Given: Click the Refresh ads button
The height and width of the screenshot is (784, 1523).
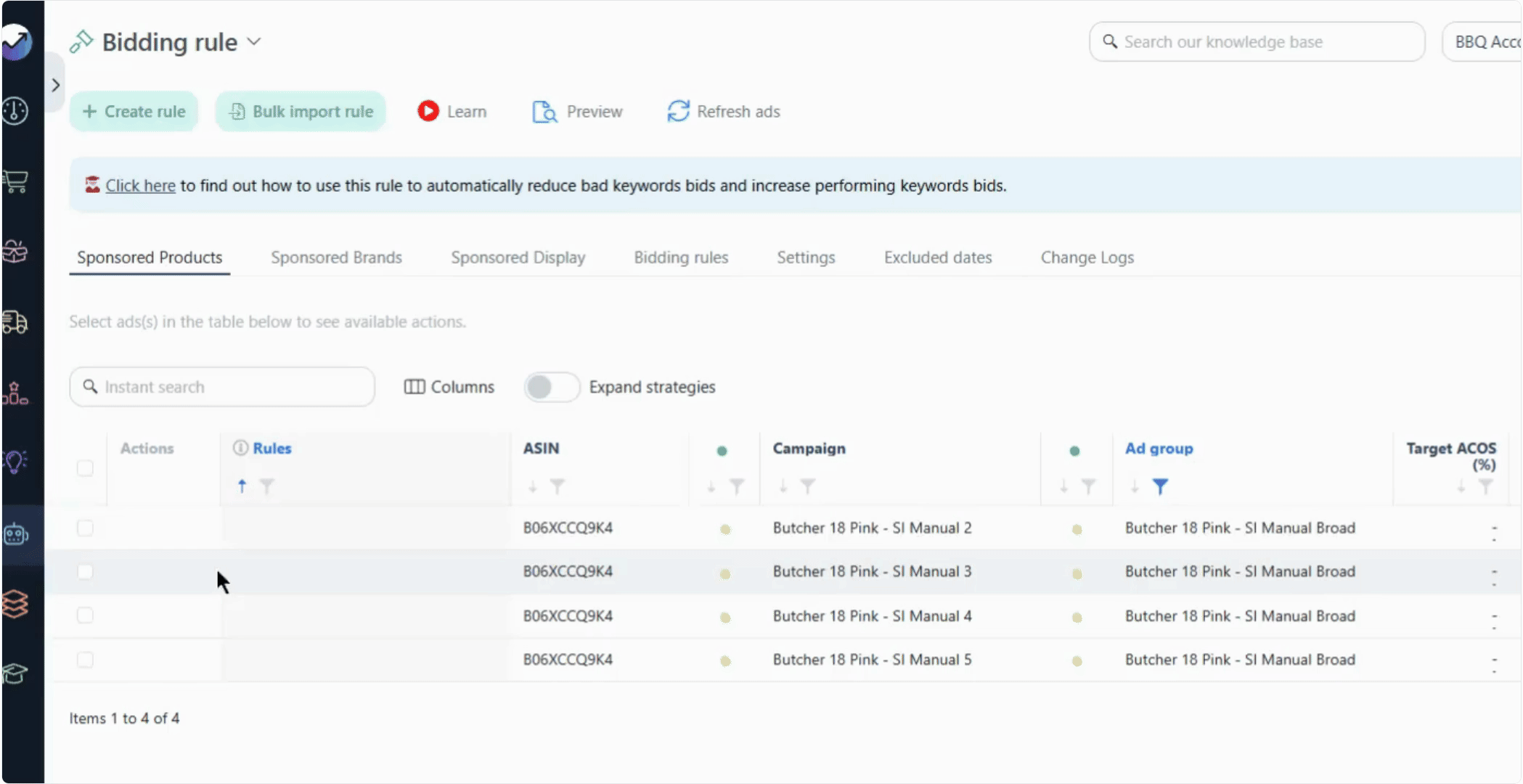Looking at the screenshot, I should click(x=724, y=112).
